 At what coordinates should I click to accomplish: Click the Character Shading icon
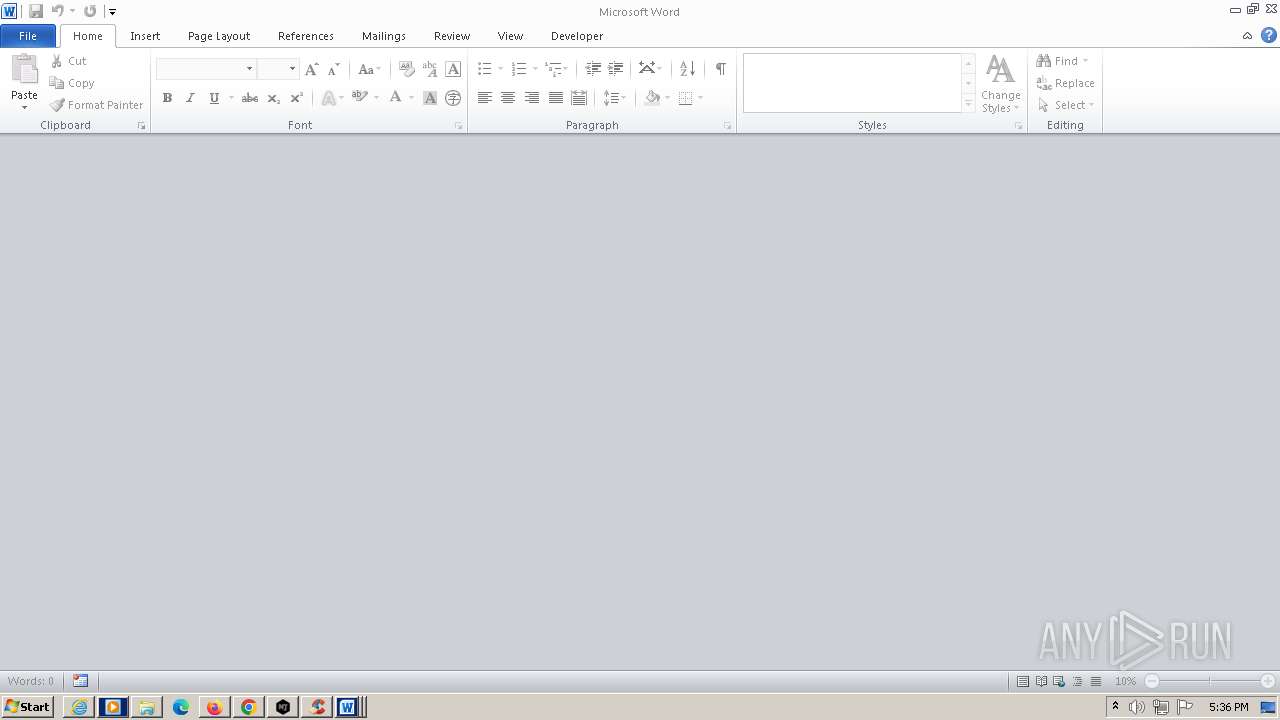430,98
